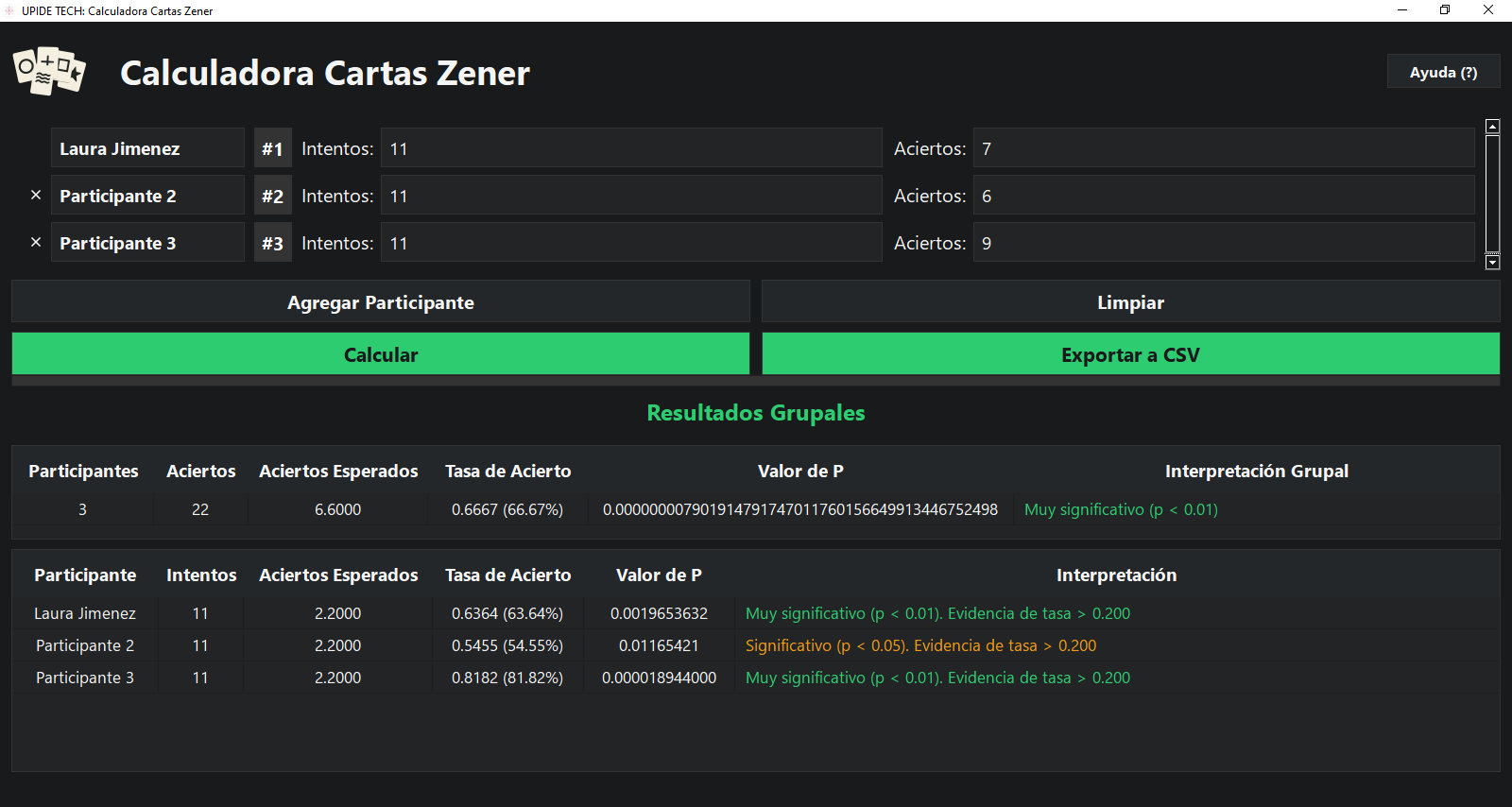The image size is (1512, 807).
Task: Edit the Laura Jimenez name field
Action: (x=146, y=148)
